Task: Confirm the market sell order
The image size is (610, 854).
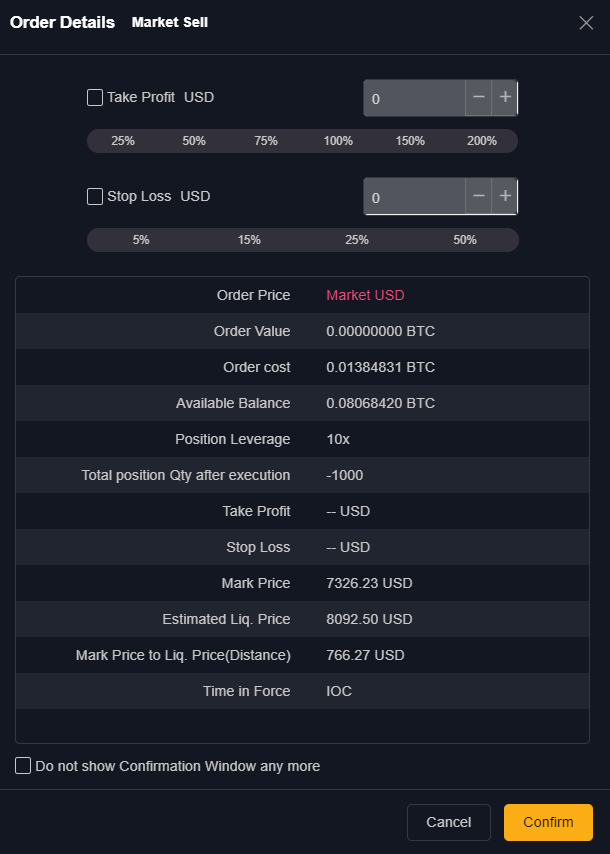Action: (x=548, y=822)
